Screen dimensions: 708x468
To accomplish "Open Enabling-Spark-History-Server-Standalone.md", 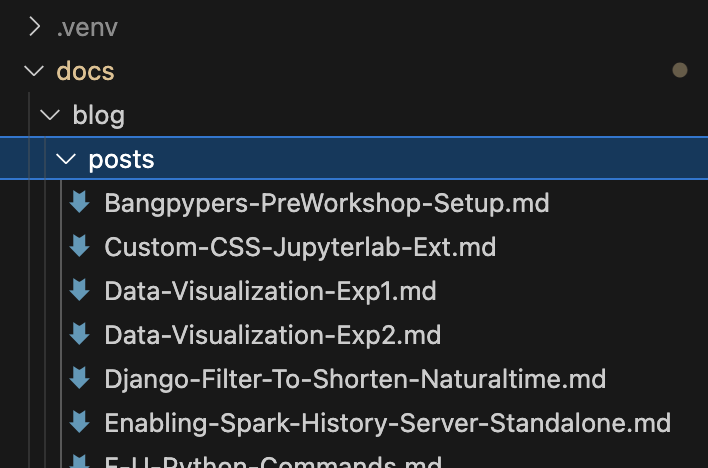I will pos(387,423).
